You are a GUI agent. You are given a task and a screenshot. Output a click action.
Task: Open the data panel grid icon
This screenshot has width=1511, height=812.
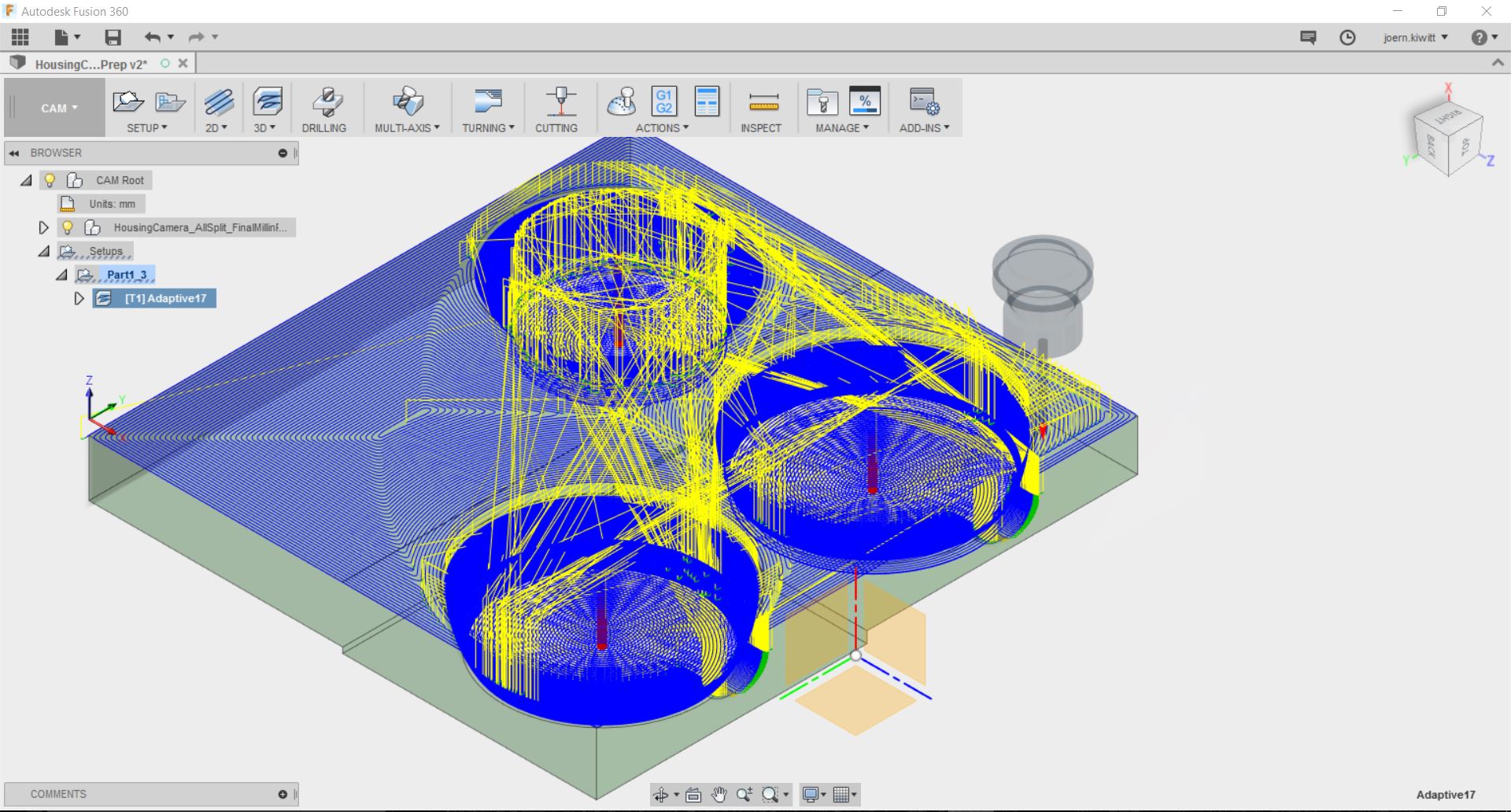(x=20, y=37)
